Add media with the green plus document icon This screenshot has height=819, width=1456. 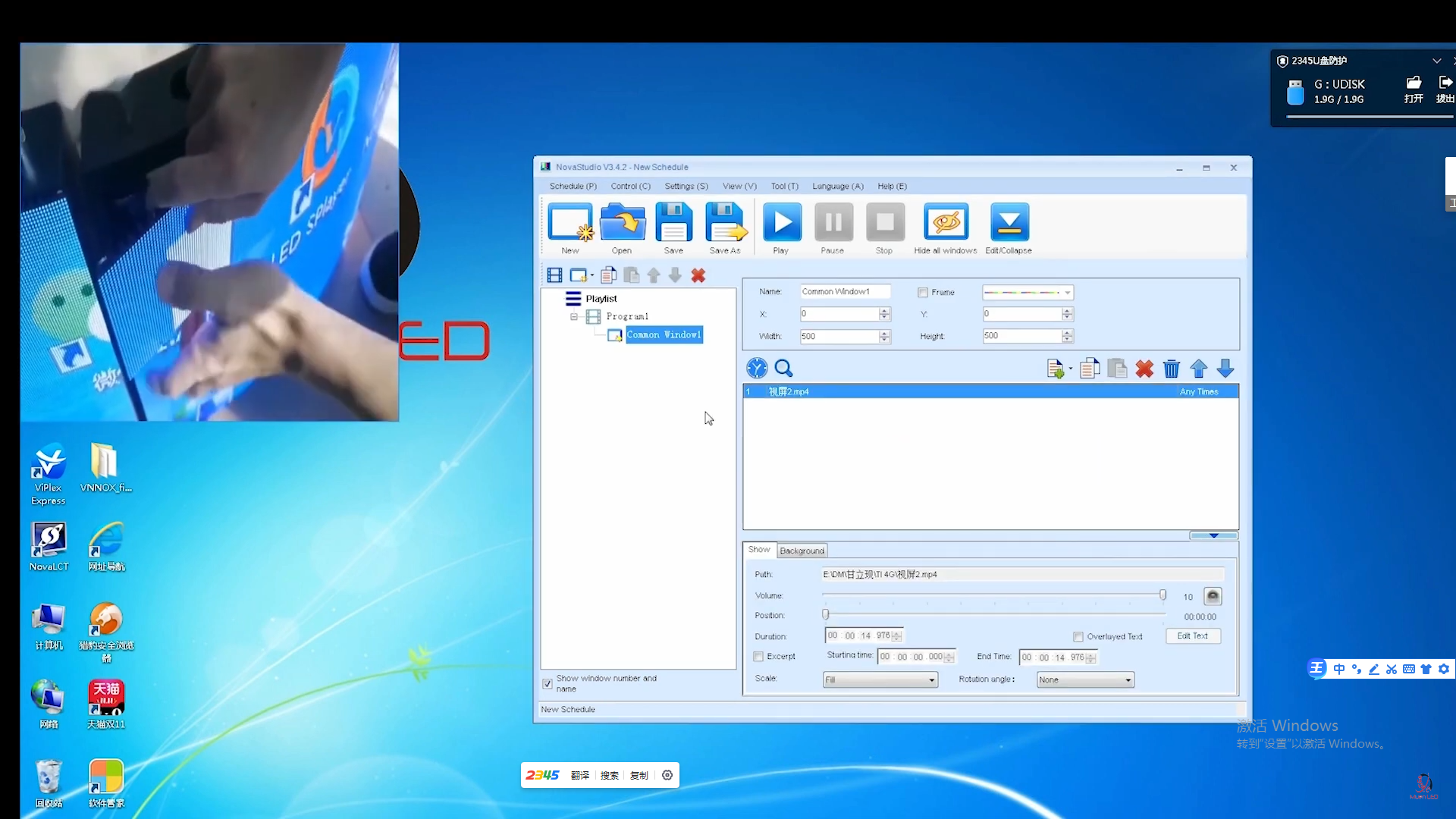click(x=1055, y=369)
